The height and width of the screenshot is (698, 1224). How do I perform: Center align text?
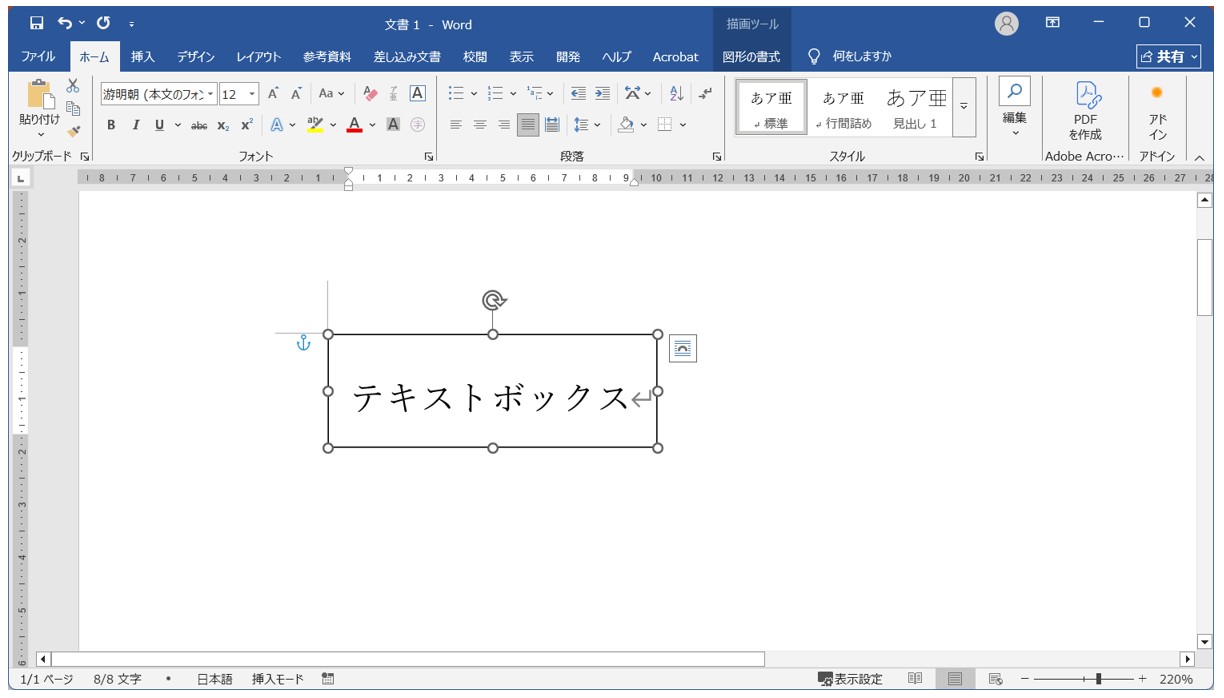480,125
